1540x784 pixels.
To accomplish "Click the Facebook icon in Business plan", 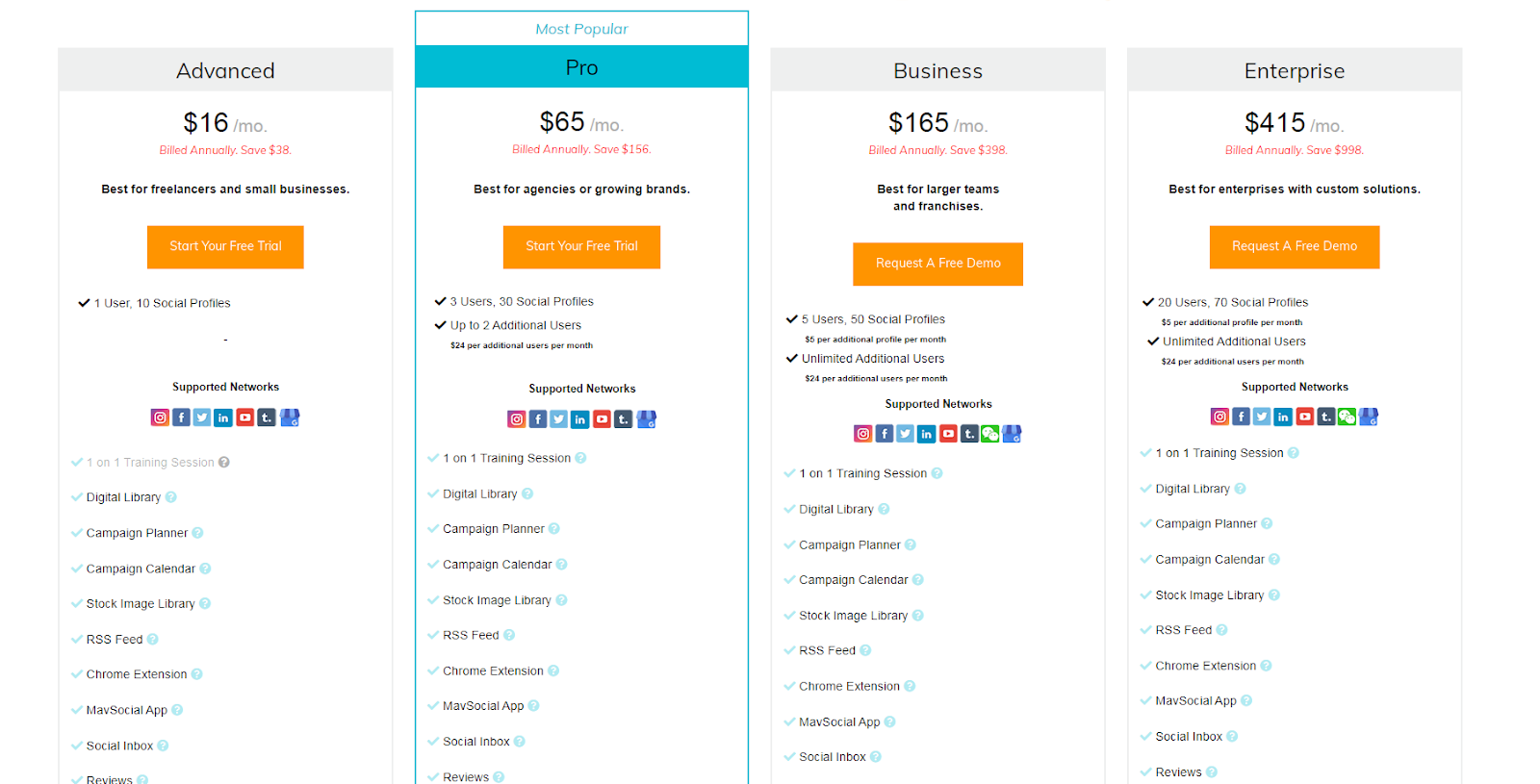I will pyautogui.click(x=885, y=434).
